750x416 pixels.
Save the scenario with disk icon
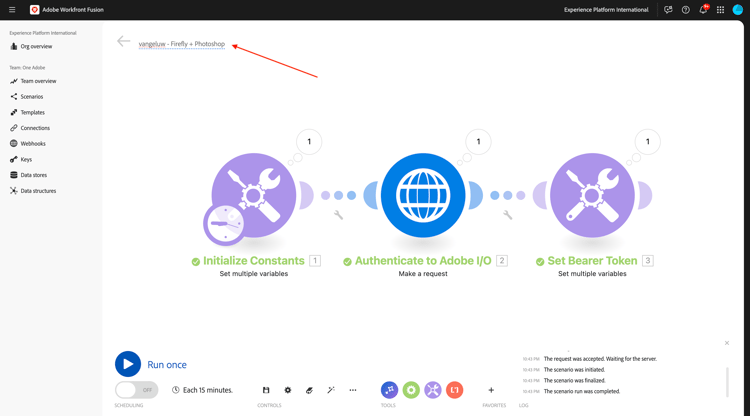266,390
